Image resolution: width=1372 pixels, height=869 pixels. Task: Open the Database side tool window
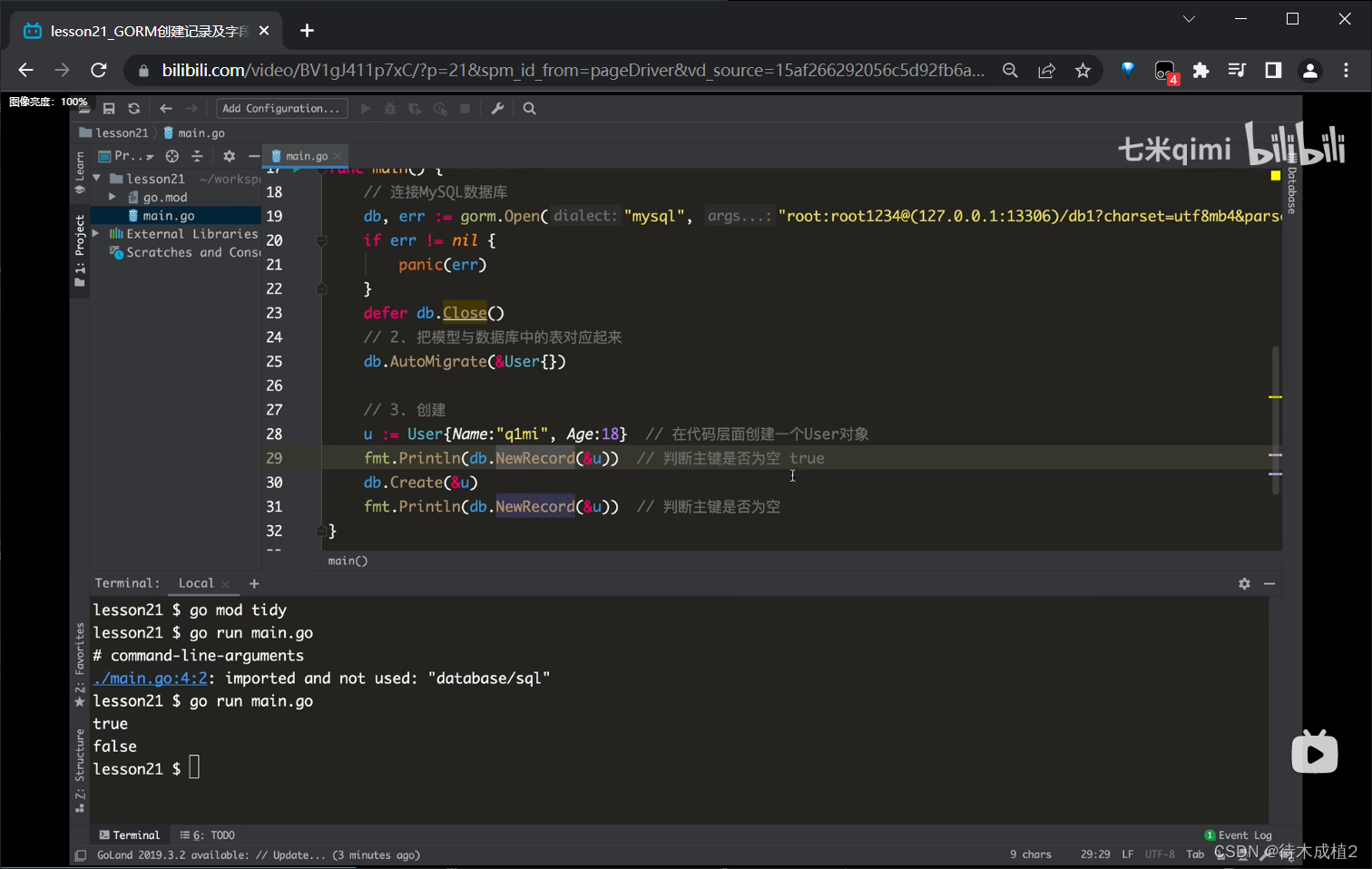coord(1292,185)
